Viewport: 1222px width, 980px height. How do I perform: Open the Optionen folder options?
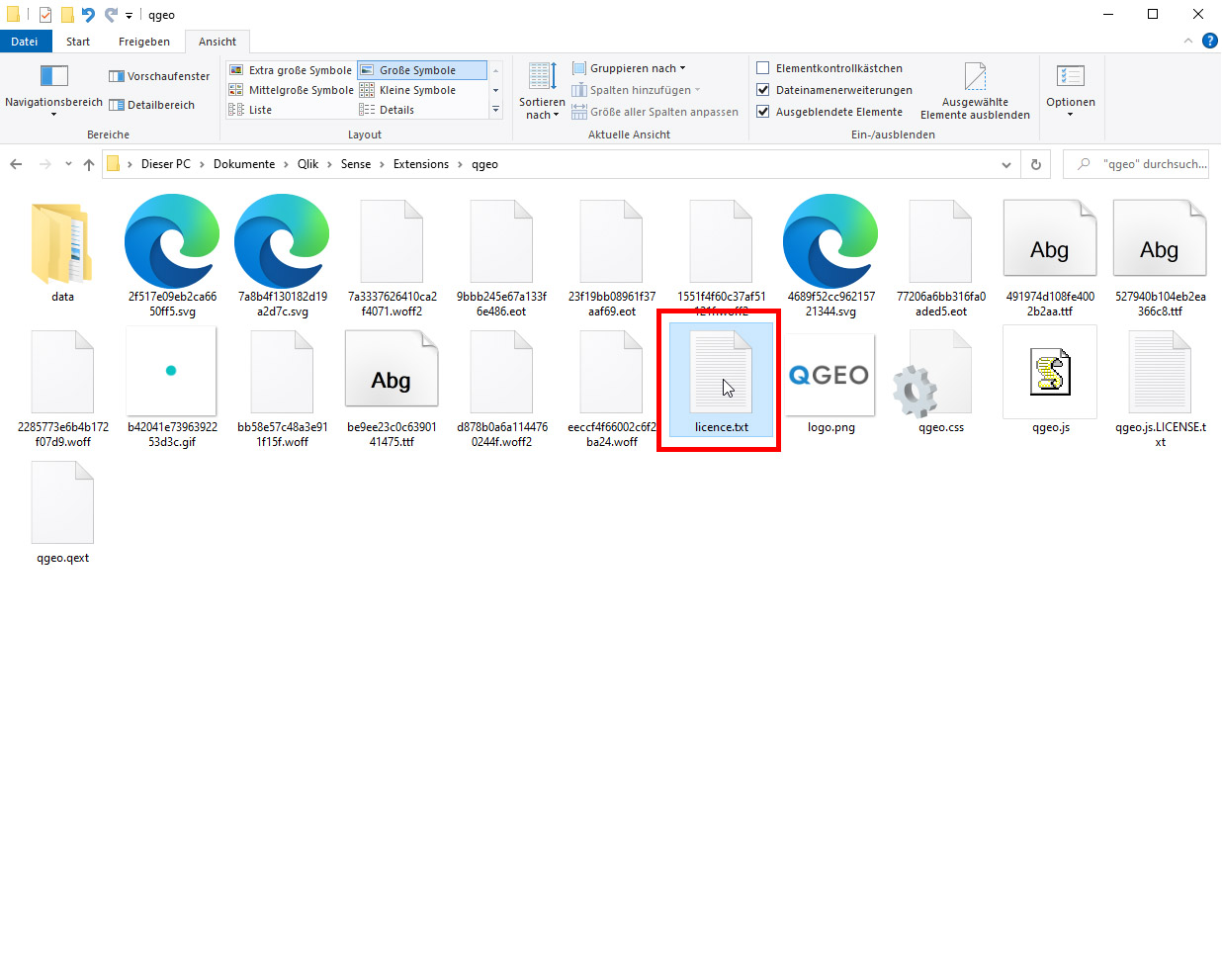1070,90
